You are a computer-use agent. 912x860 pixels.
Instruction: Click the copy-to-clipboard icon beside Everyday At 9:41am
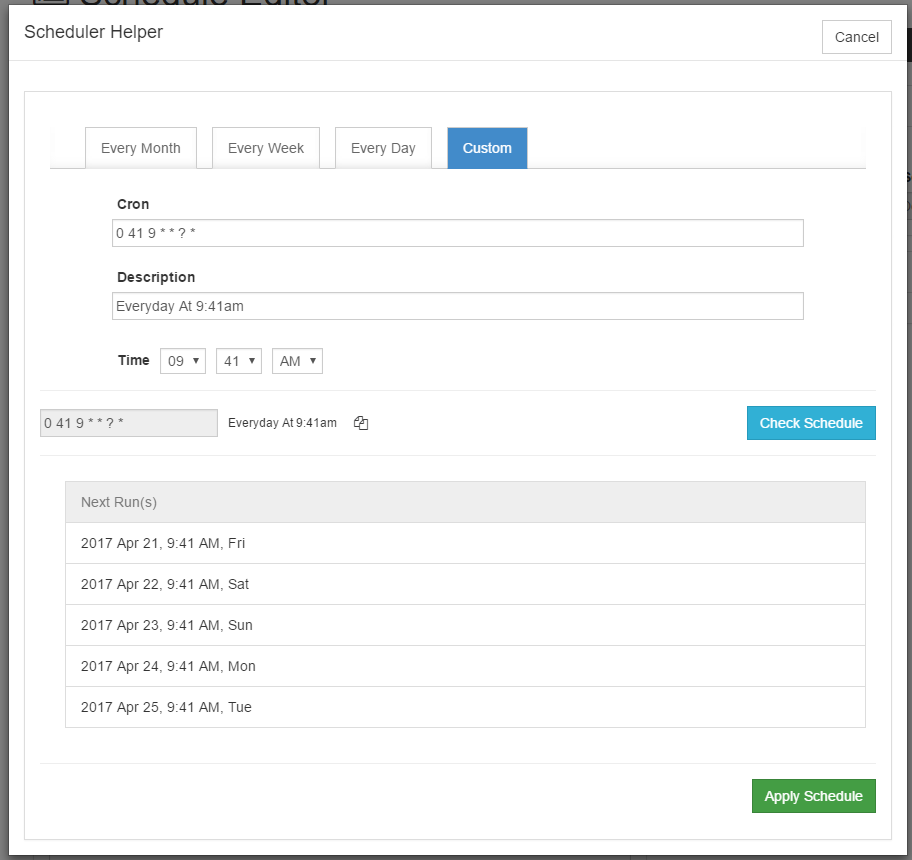361,423
